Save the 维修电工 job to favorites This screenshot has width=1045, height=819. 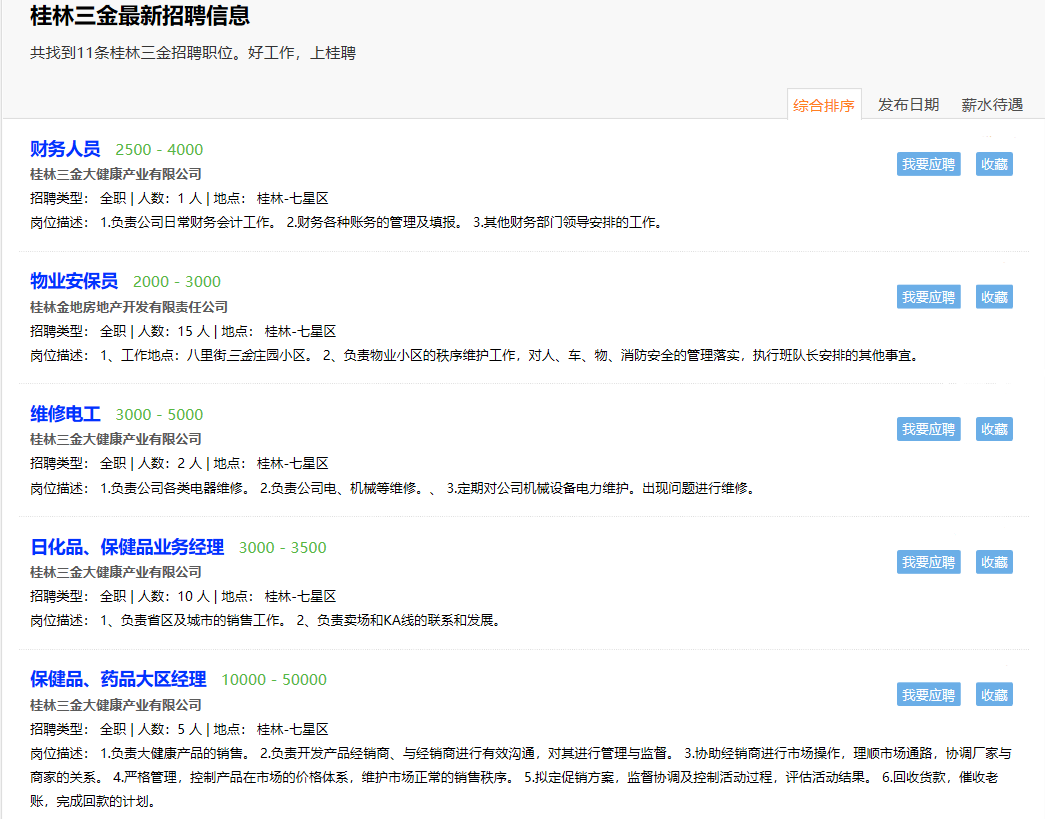(994, 429)
